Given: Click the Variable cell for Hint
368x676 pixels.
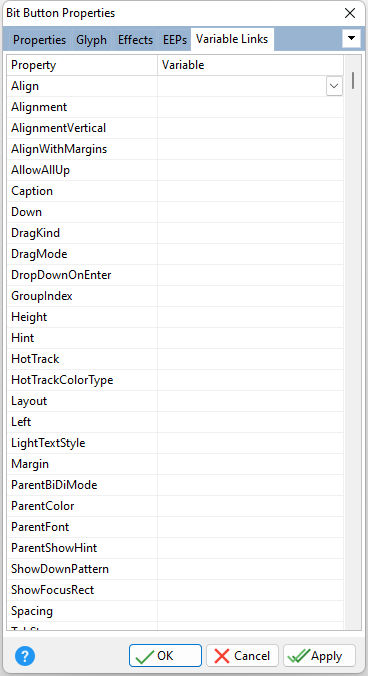Looking at the screenshot, I should [x=250, y=338].
